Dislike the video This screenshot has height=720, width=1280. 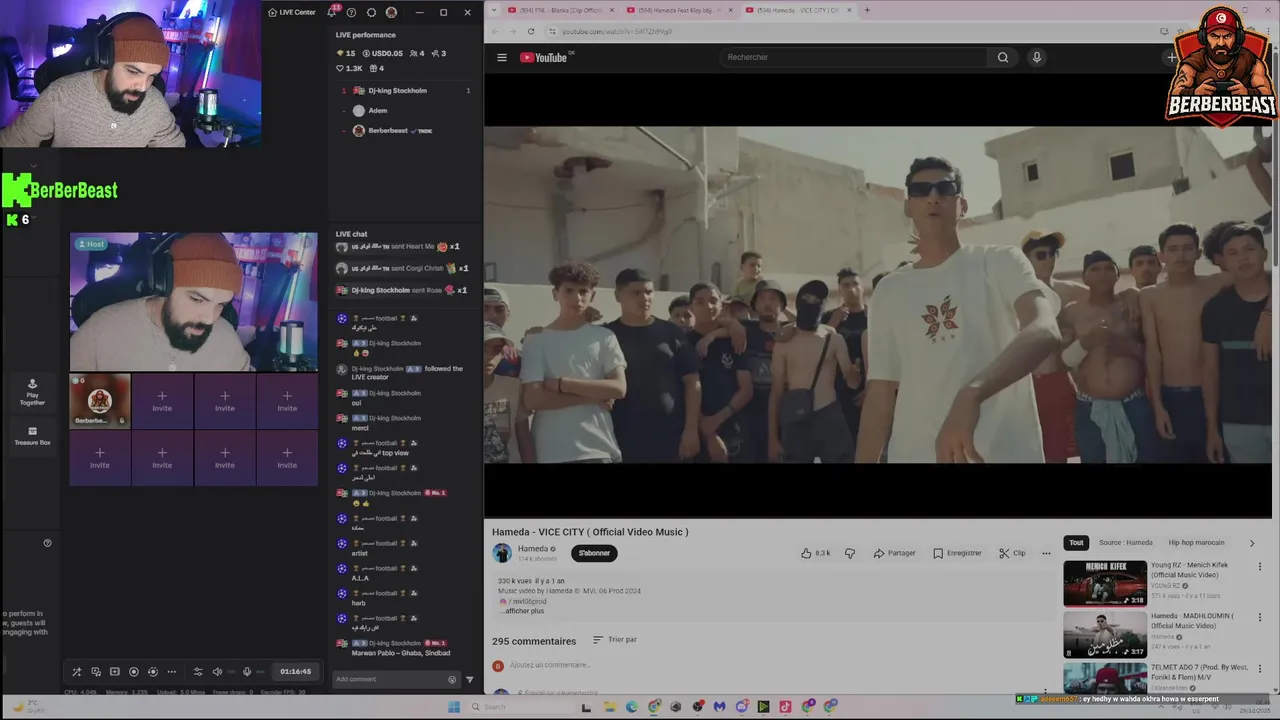[850, 553]
